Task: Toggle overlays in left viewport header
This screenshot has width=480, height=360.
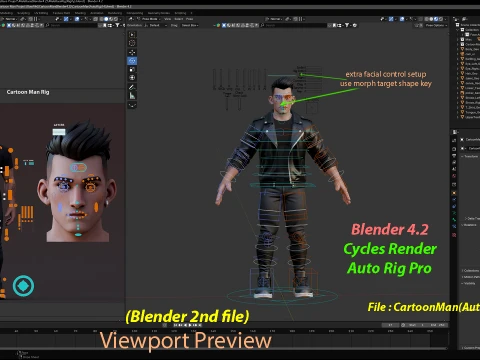Action: click(x=77, y=19)
